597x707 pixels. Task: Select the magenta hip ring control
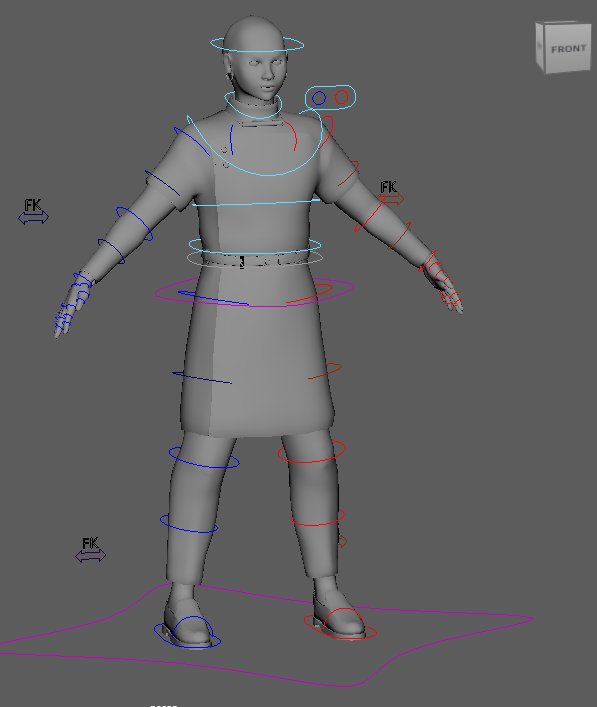click(254, 292)
